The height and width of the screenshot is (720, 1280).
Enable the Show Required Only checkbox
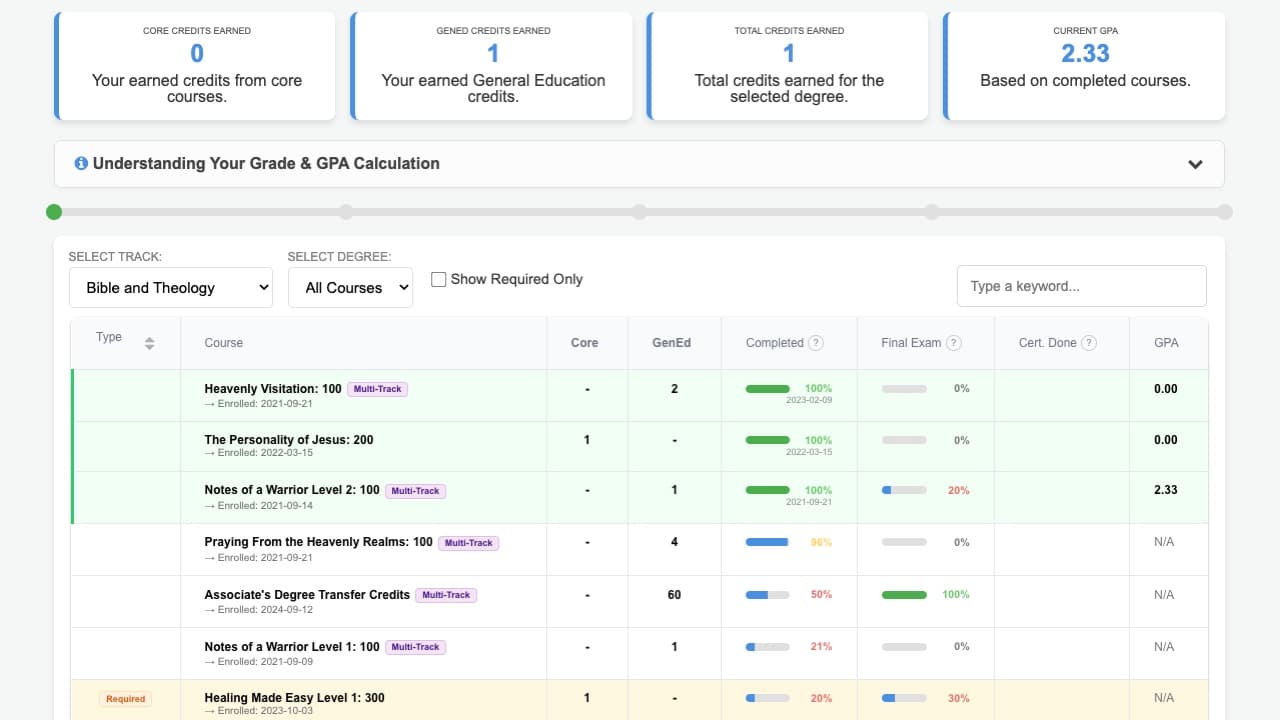click(438, 280)
